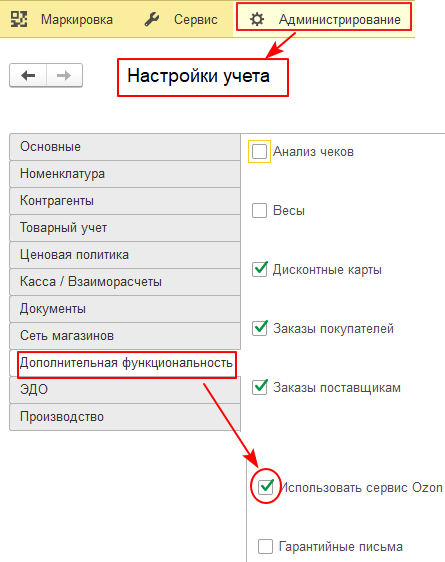Image resolution: width=445 pixels, height=562 pixels.
Task: Click the Сервис wrench icon
Action: click(152, 19)
